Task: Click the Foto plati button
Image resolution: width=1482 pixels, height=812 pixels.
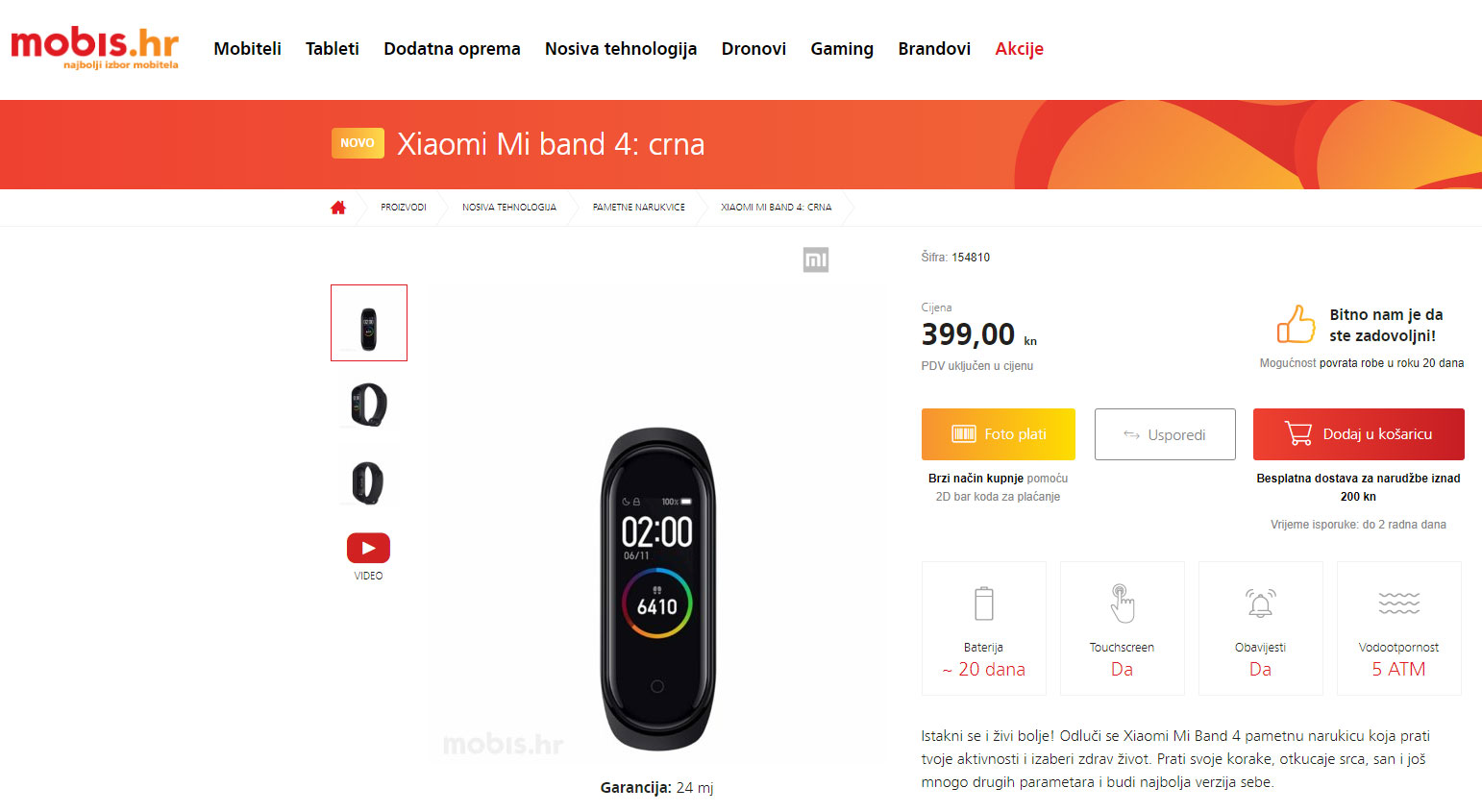Action: coord(999,434)
